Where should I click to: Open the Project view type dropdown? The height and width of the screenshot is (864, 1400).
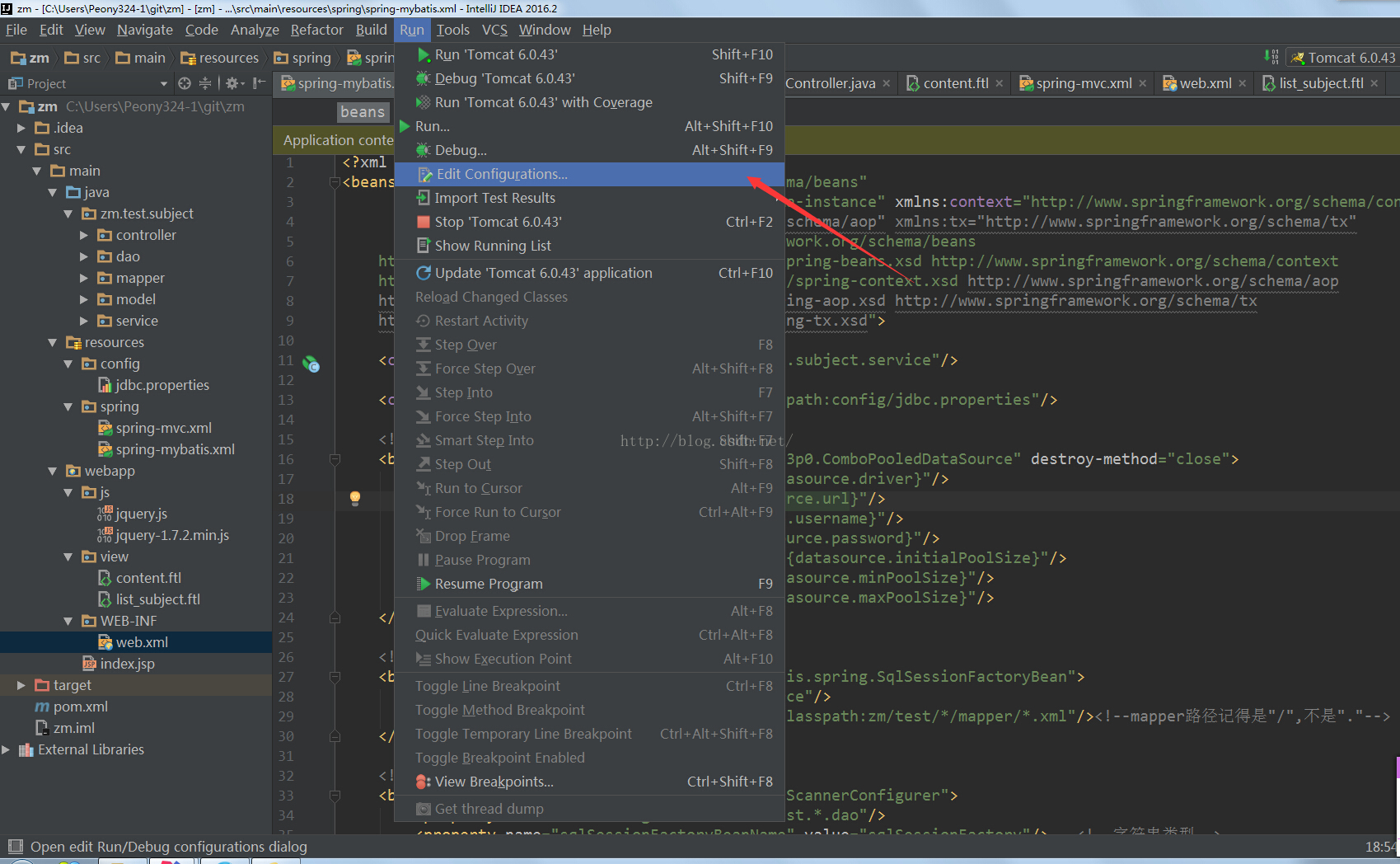tap(163, 83)
